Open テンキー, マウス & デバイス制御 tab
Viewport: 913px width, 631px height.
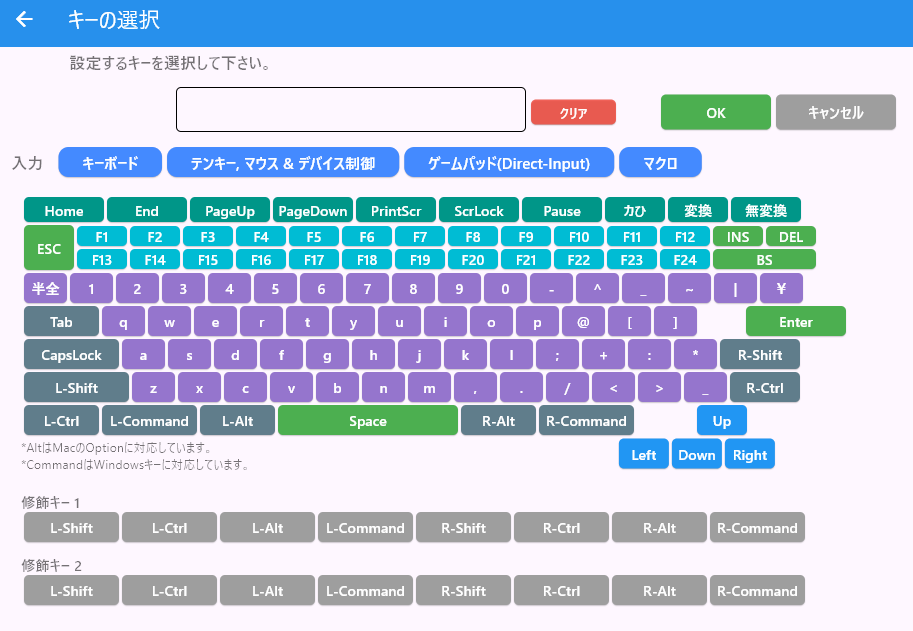coord(283,162)
